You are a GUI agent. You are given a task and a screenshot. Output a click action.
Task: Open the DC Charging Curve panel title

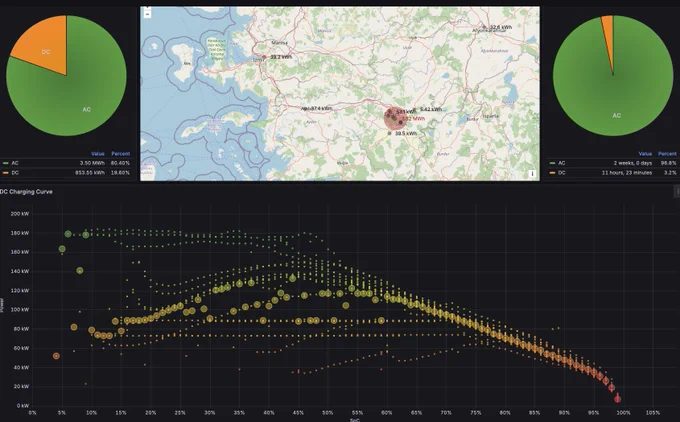pyautogui.click(x=26, y=192)
